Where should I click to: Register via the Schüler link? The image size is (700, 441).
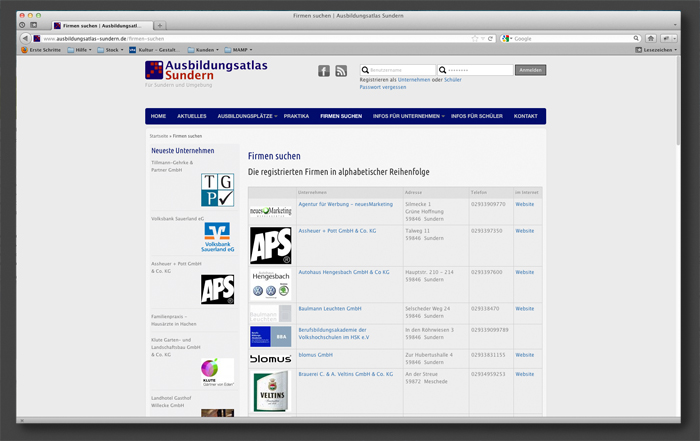[453, 80]
